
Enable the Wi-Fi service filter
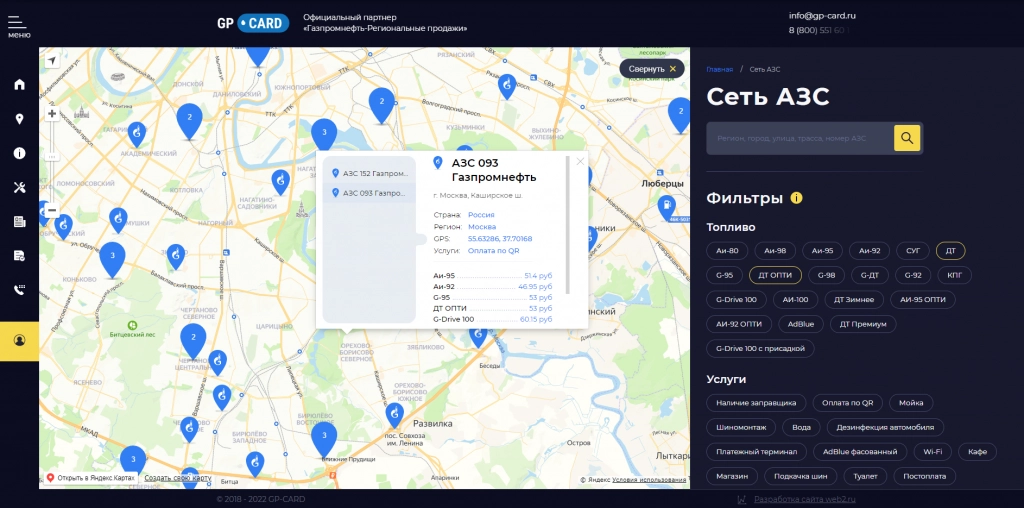[x=933, y=451]
